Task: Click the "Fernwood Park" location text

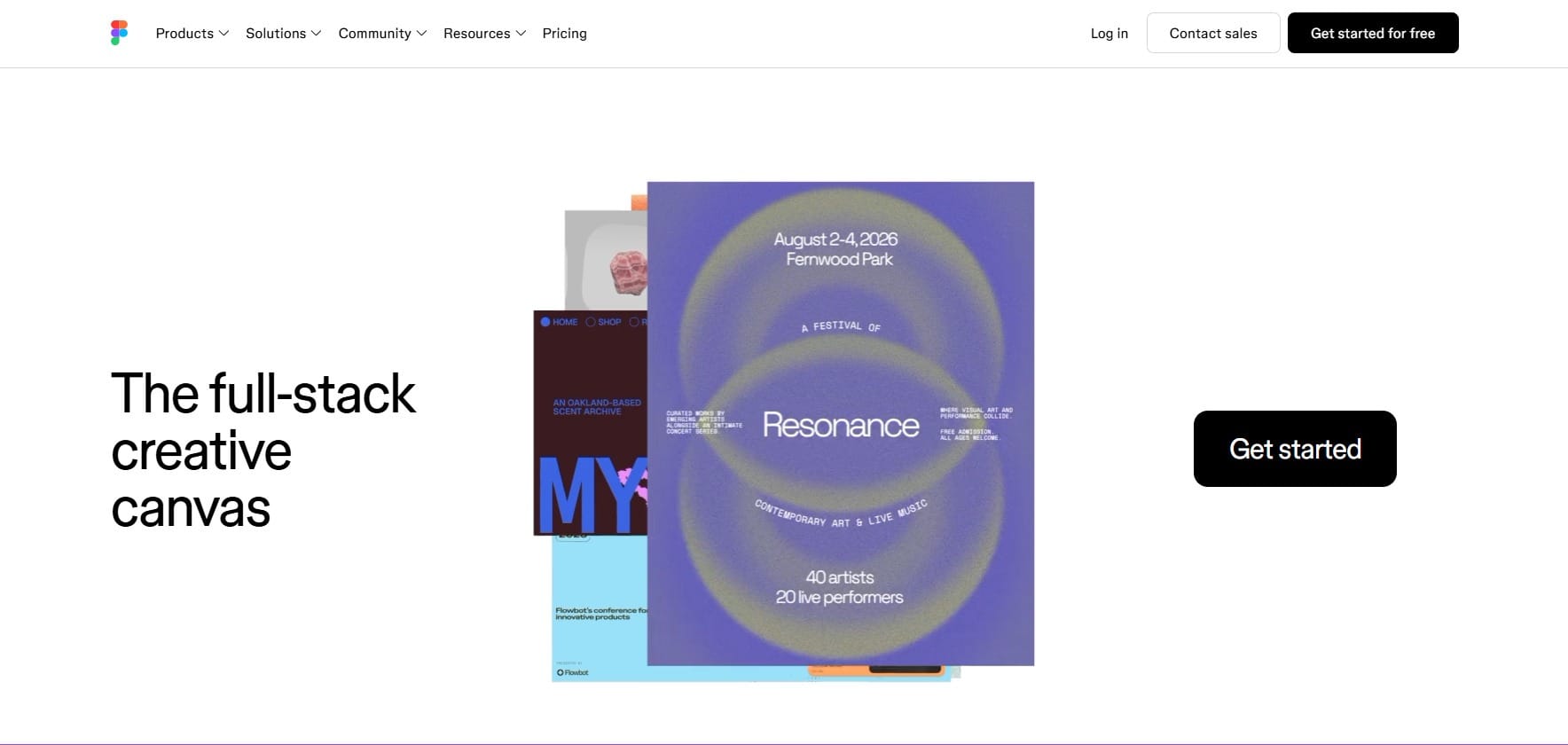Action: [x=839, y=259]
